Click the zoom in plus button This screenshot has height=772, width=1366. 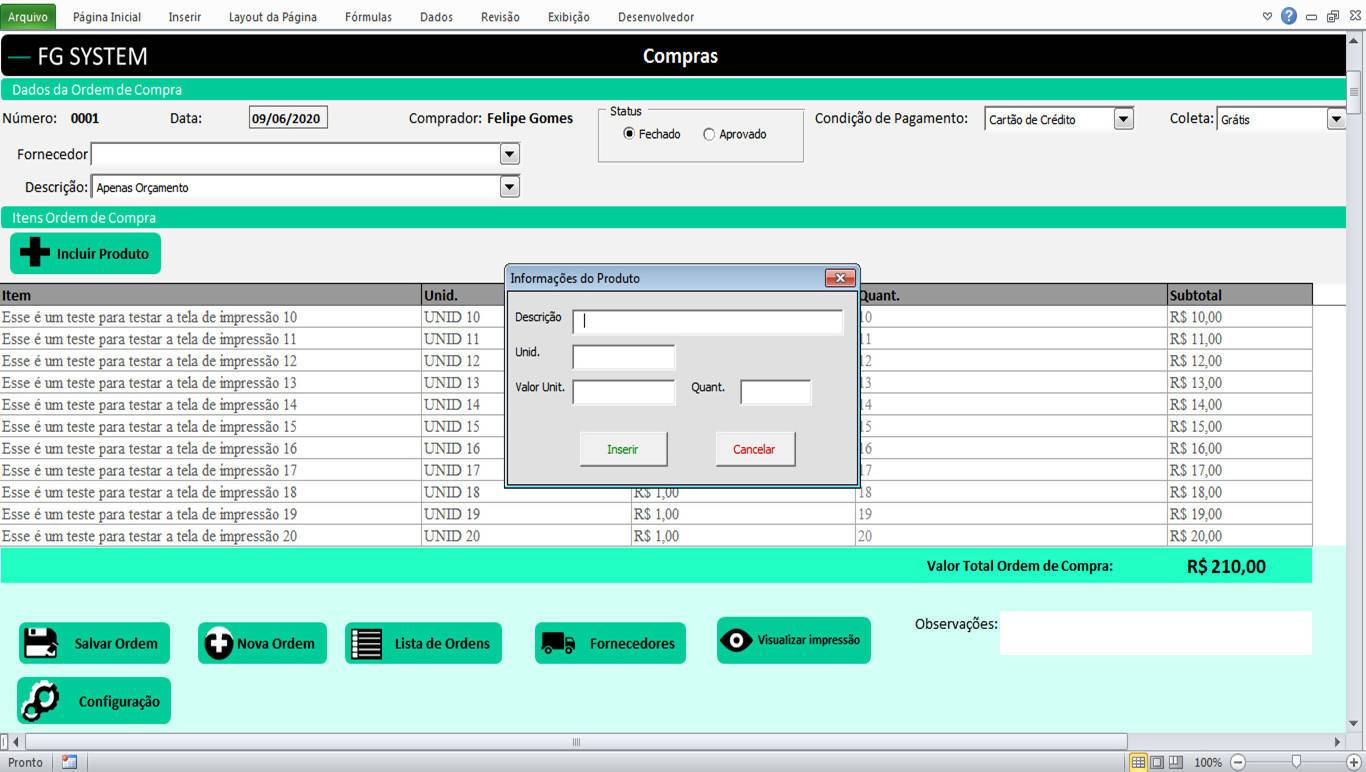[x=1354, y=762]
